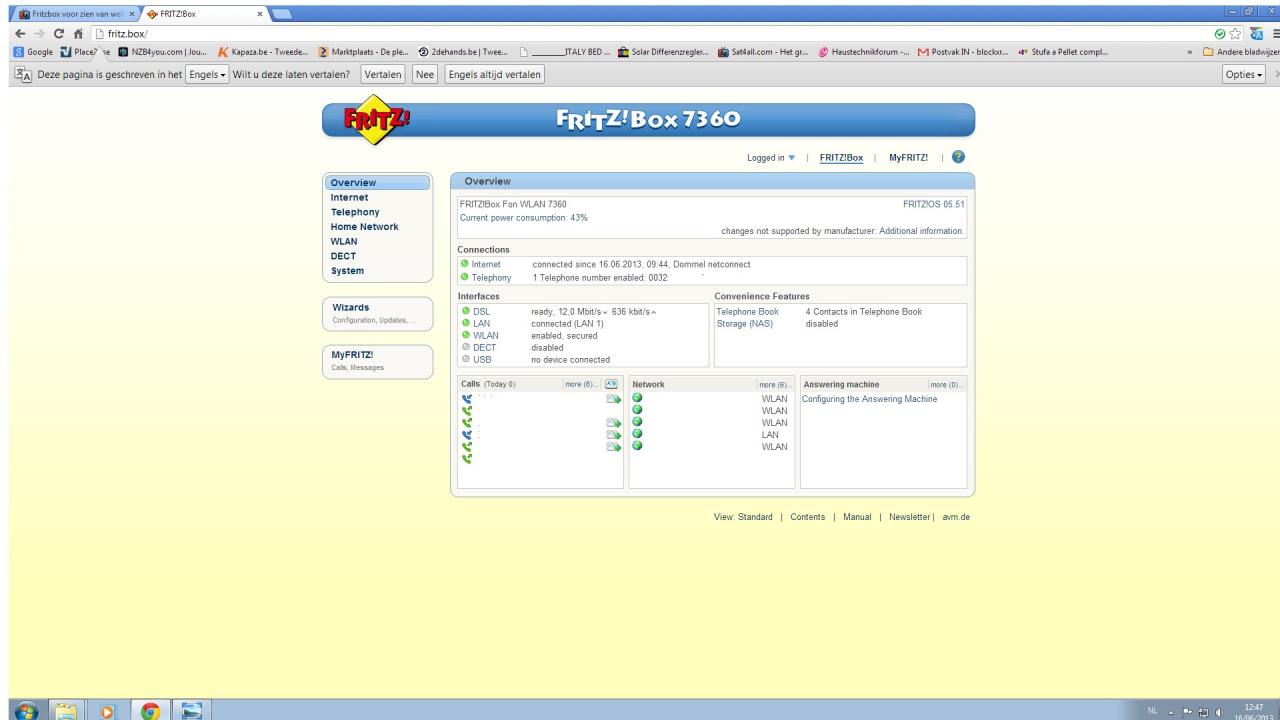Switch the view via the Standard footer link
The height and width of the screenshot is (720, 1280).
pos(755,517)
